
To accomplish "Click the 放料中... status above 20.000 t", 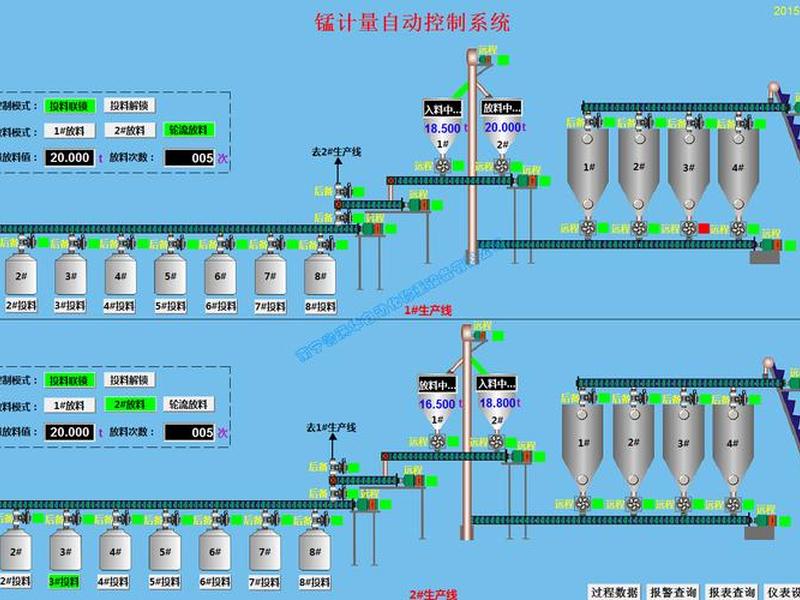I will point(502,108).
